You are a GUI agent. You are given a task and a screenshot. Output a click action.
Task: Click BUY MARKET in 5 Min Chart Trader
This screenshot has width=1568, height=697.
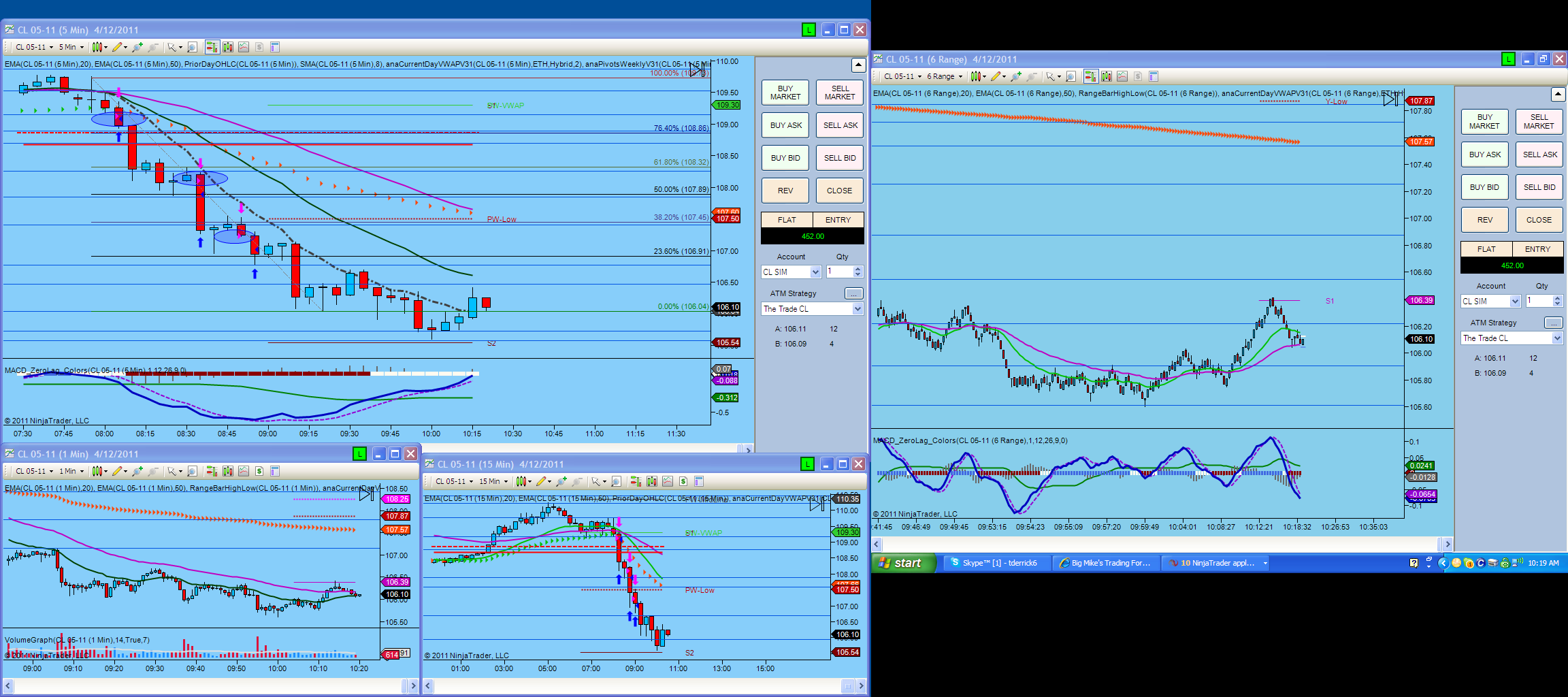click(x=785, y=93)
